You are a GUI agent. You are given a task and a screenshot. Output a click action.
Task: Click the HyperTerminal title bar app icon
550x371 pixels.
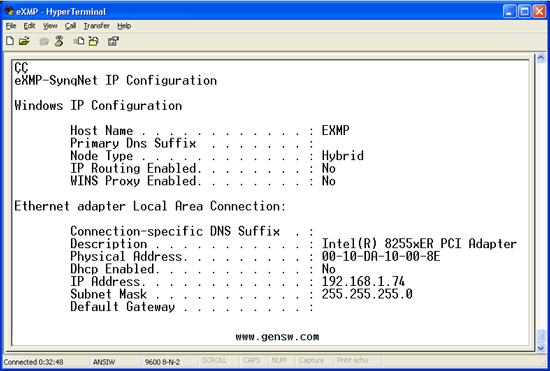pos(9,11)
